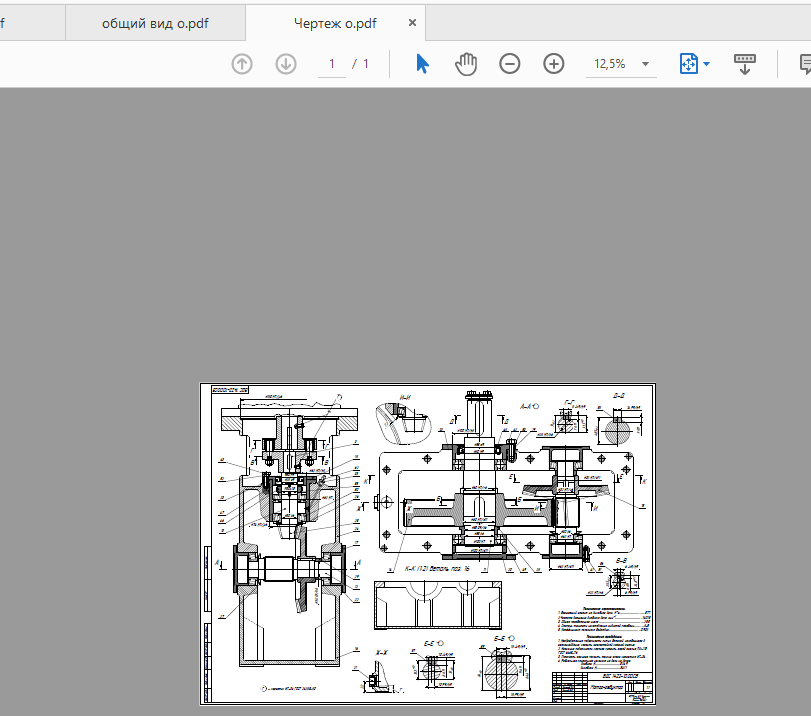Image resolution: width=811 pixels, height=716 pixels.
Task: Zoom out using the minus icon
Action: tap(510, 64)
